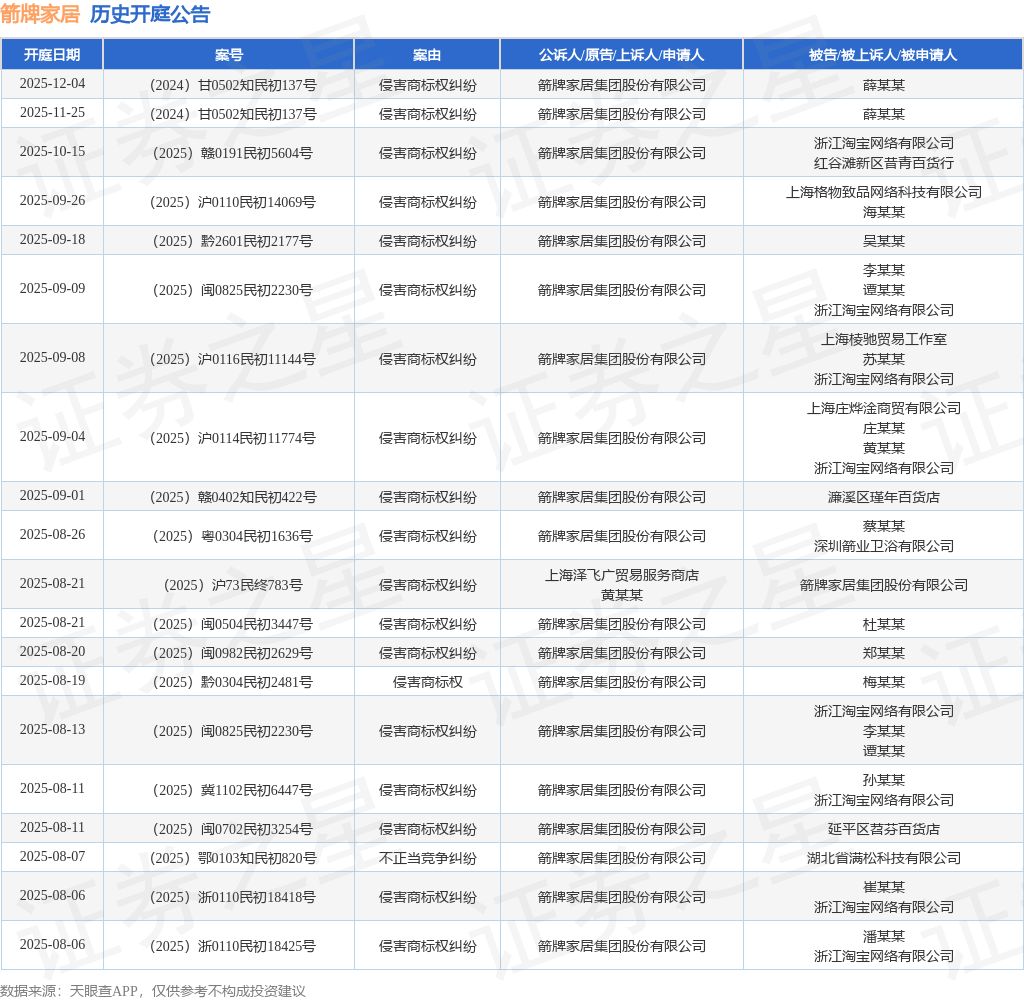Click the date 2025-11-25
This screenshot has height=1000, width=1024.
[52, 112]
